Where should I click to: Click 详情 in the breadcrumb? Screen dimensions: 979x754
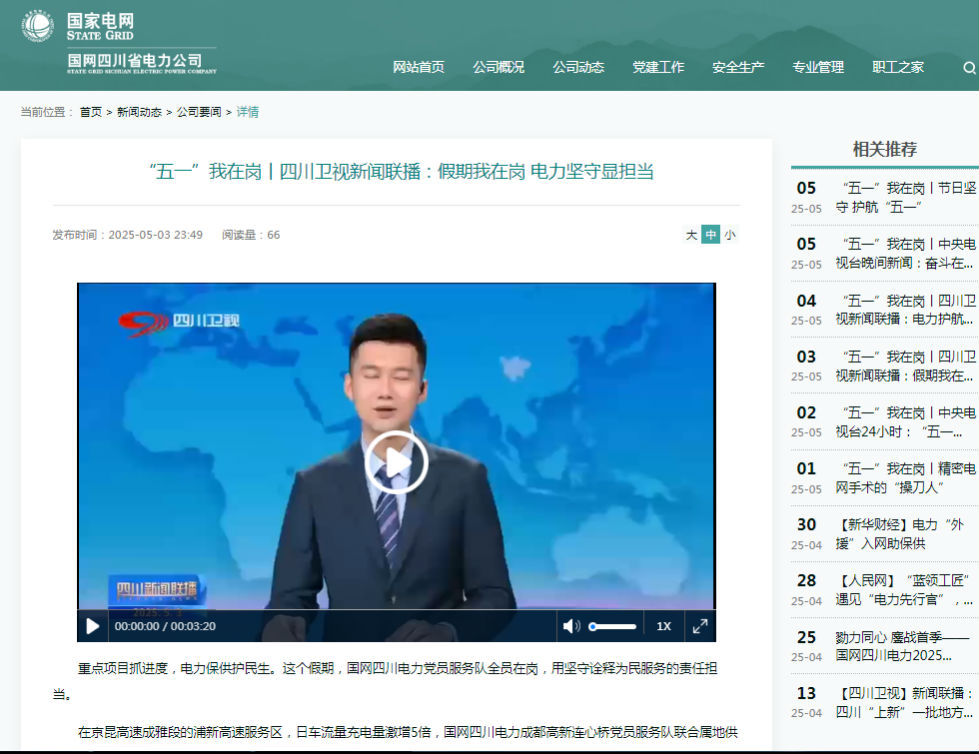pos(248,112)
